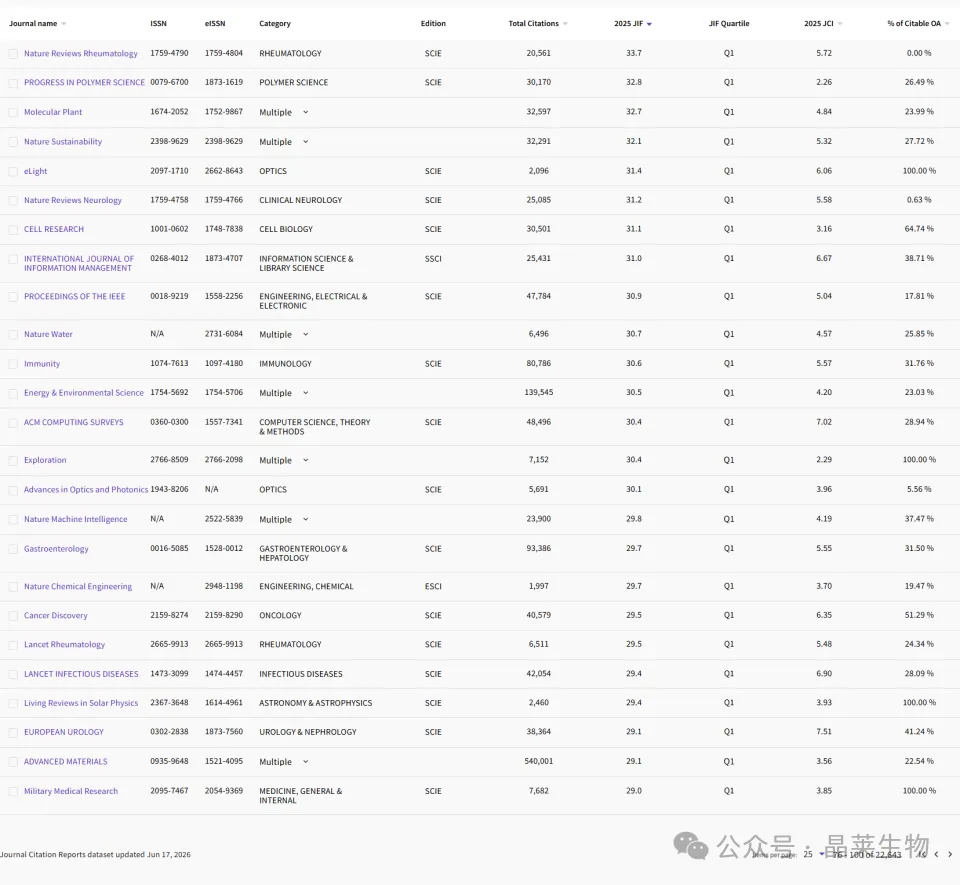Open Living Reviews in Solar Physics link

point(81,703)
